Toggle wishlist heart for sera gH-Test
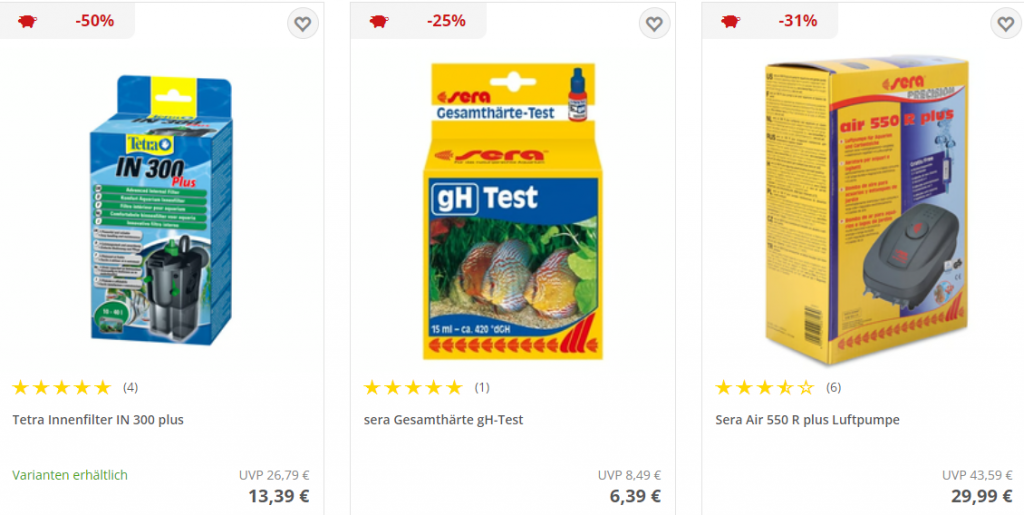 654,24
